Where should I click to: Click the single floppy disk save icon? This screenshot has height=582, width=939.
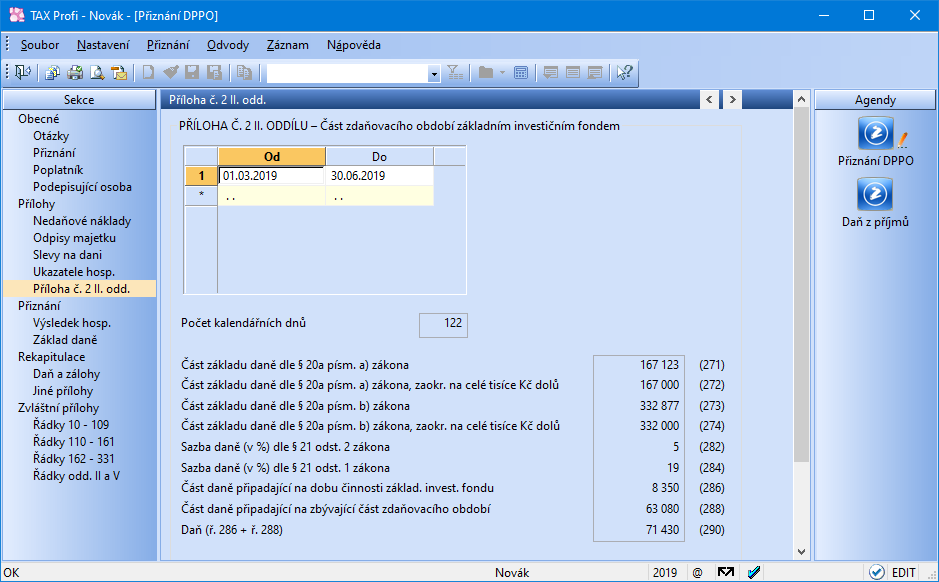192,73
